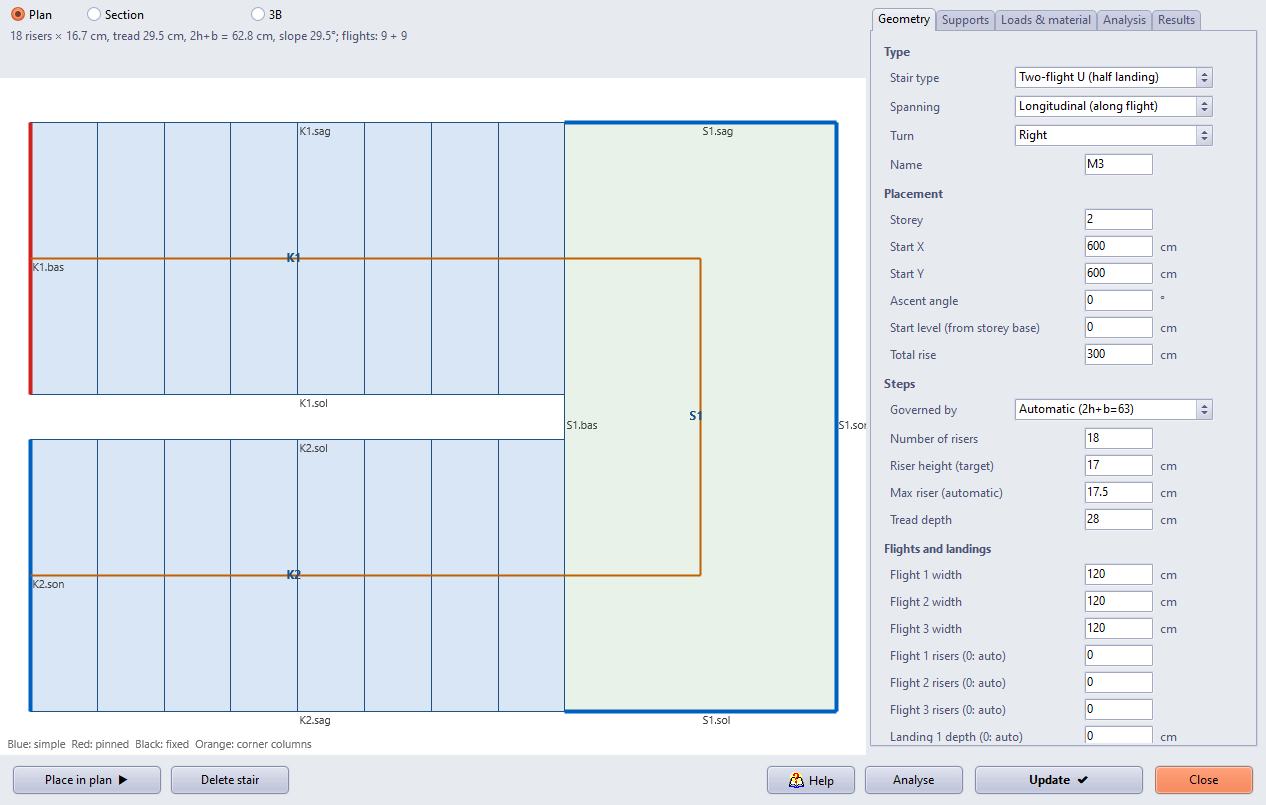
Task: Switch to the Geometry tab
Action: point(903,19)
